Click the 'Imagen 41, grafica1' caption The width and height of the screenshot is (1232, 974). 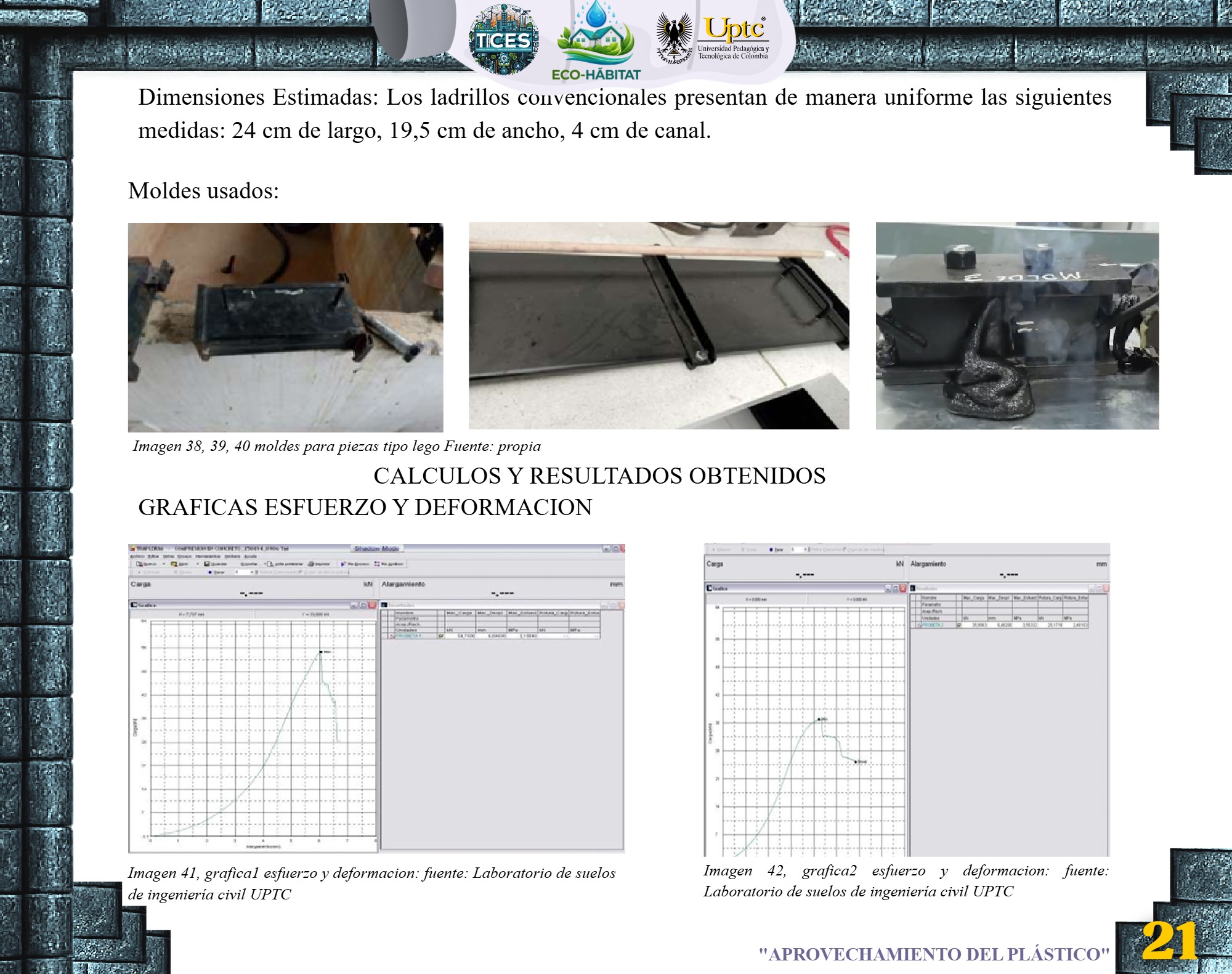coord(371,883)
